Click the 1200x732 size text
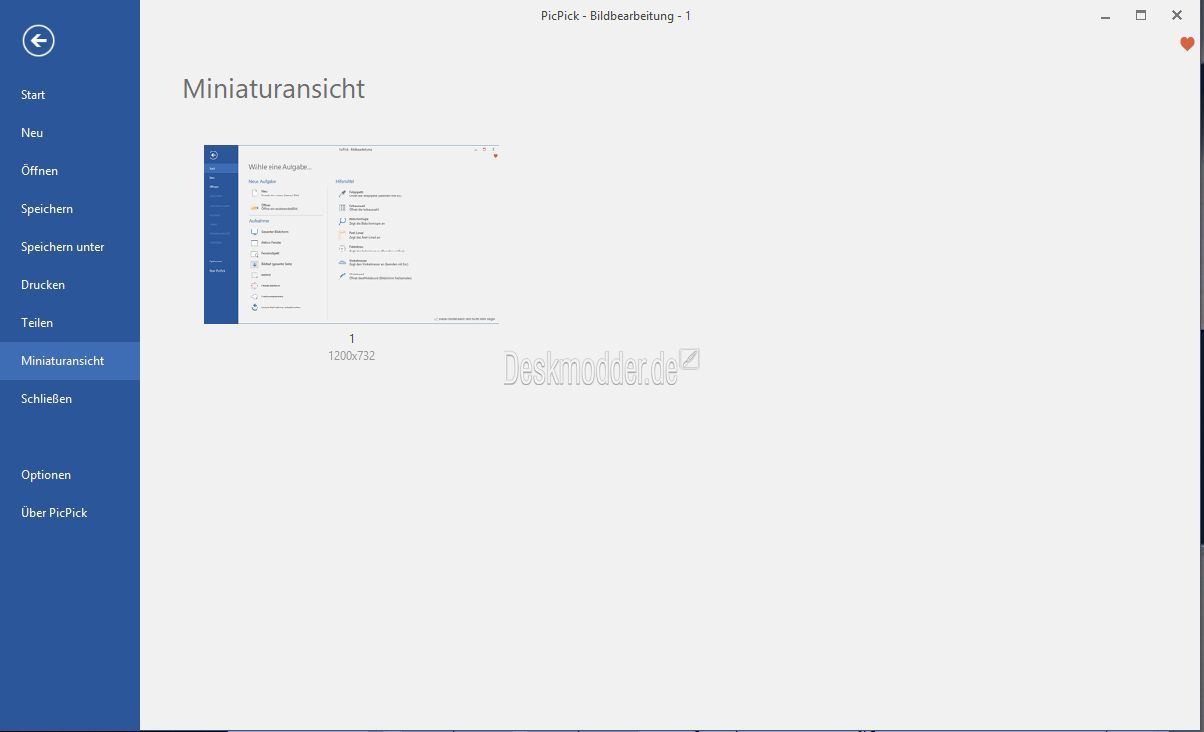1204x732 pixels. pos(352,356)
